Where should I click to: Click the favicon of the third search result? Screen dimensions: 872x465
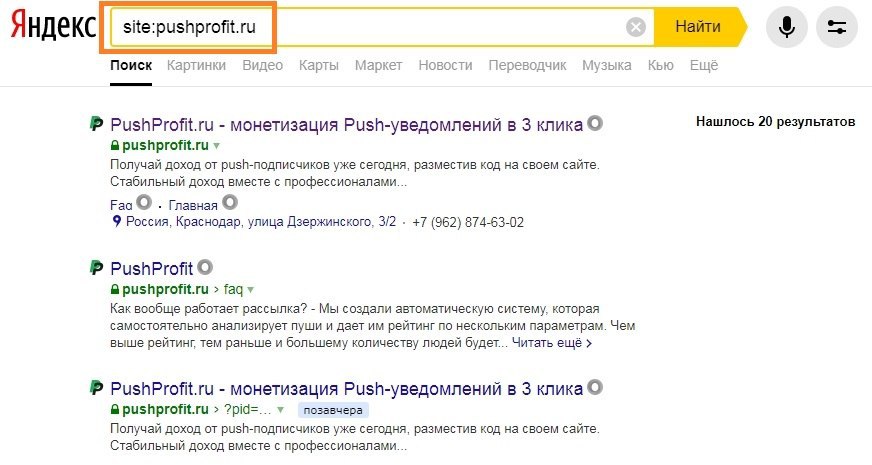pyautogui.click(x=97, y=388)
